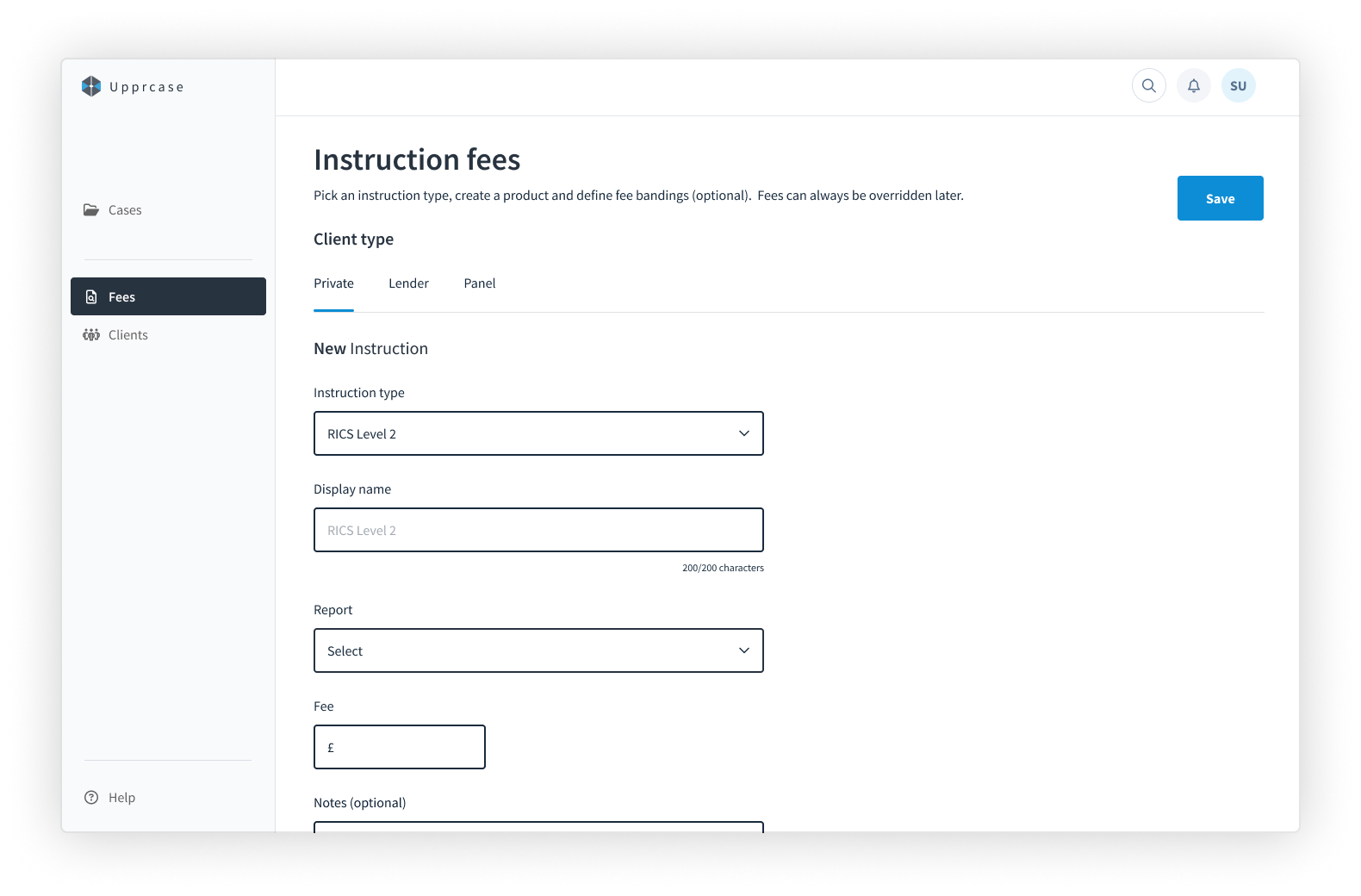Open the SU user avatar menu
The height and width of the screenshot is (896, 1361).
pyautogui.click(x=1239, y=85)
